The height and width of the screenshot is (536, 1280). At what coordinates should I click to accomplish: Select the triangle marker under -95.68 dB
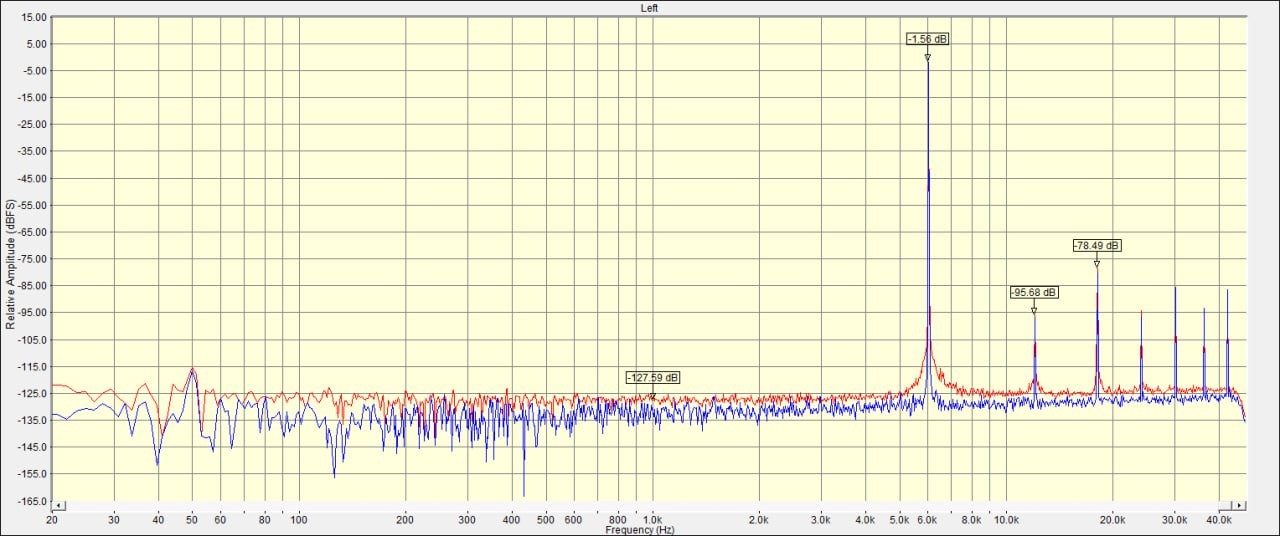coord(1034,310)
